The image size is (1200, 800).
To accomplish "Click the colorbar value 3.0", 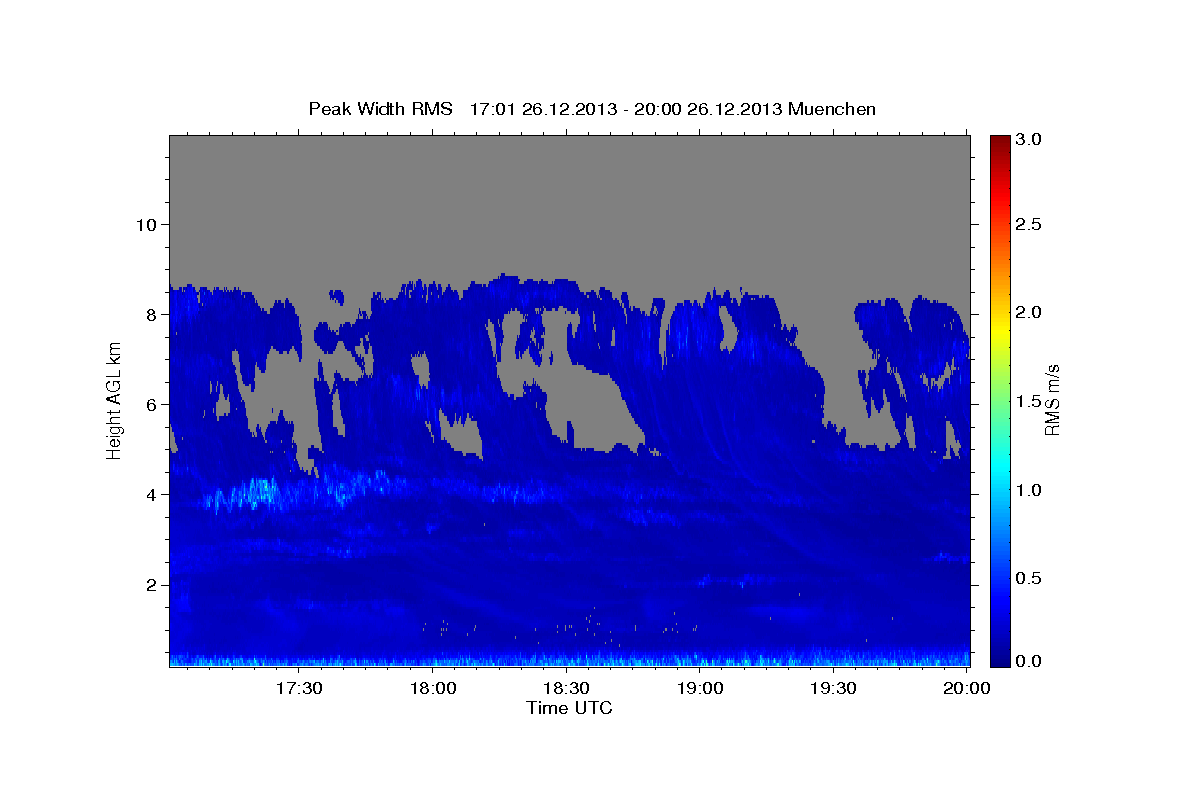I will point(1029,139).
